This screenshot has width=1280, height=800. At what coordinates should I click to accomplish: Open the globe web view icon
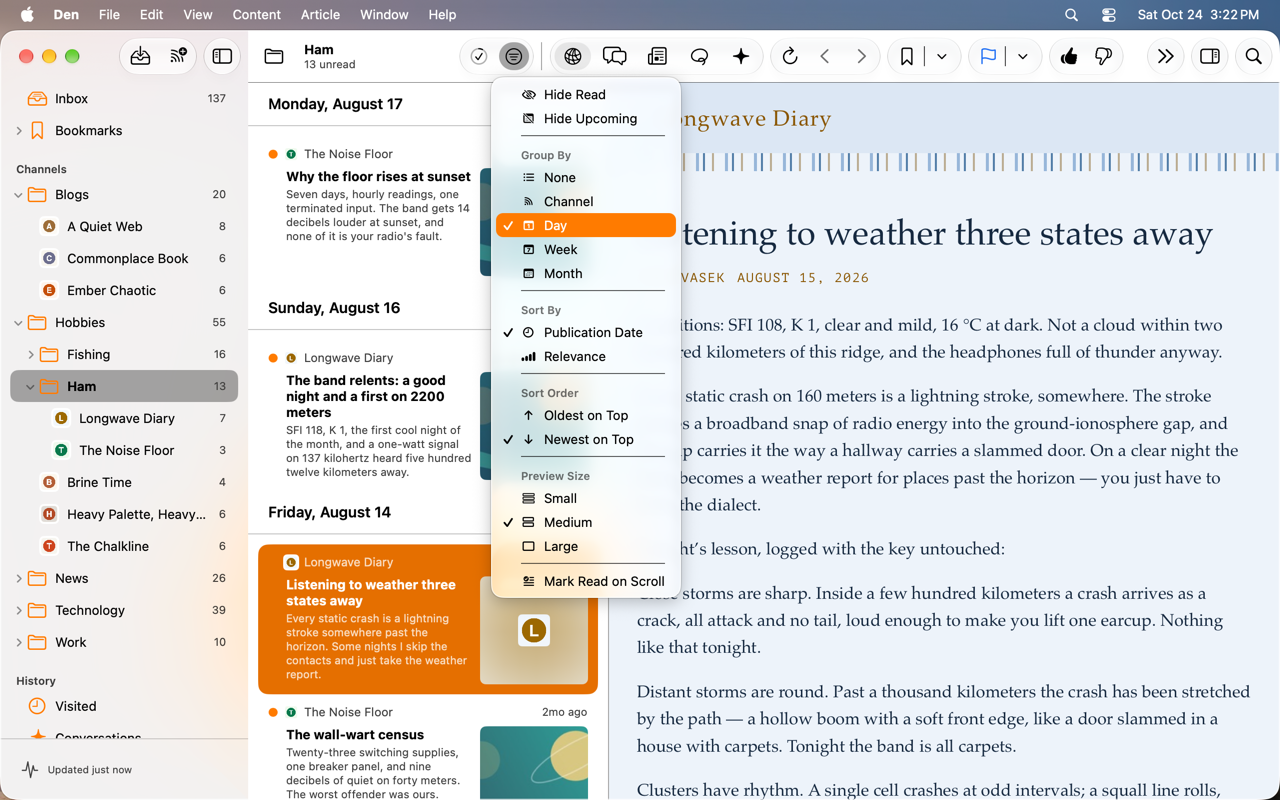[x=573, y=57]
